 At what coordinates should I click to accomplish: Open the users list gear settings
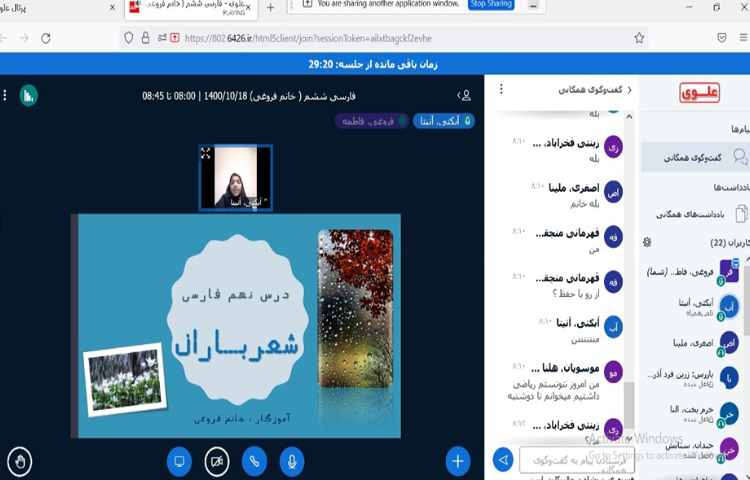pos(646,242)
